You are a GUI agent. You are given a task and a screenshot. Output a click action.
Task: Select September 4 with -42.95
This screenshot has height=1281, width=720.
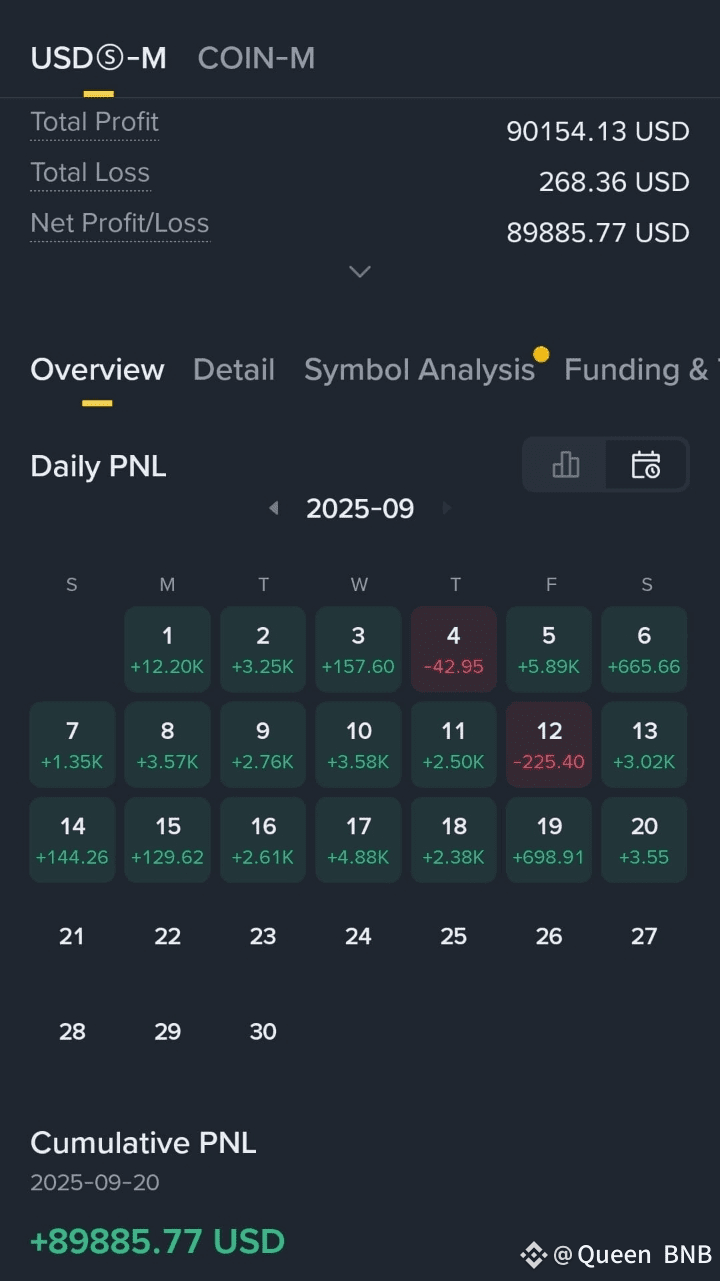click(x=454, y=649)
